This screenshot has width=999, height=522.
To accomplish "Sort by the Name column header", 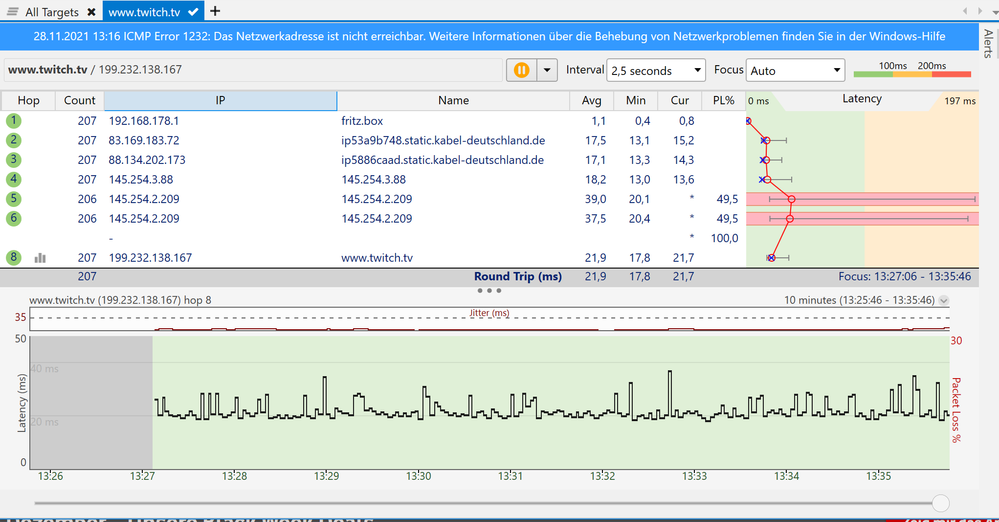I will coord(453,100).
